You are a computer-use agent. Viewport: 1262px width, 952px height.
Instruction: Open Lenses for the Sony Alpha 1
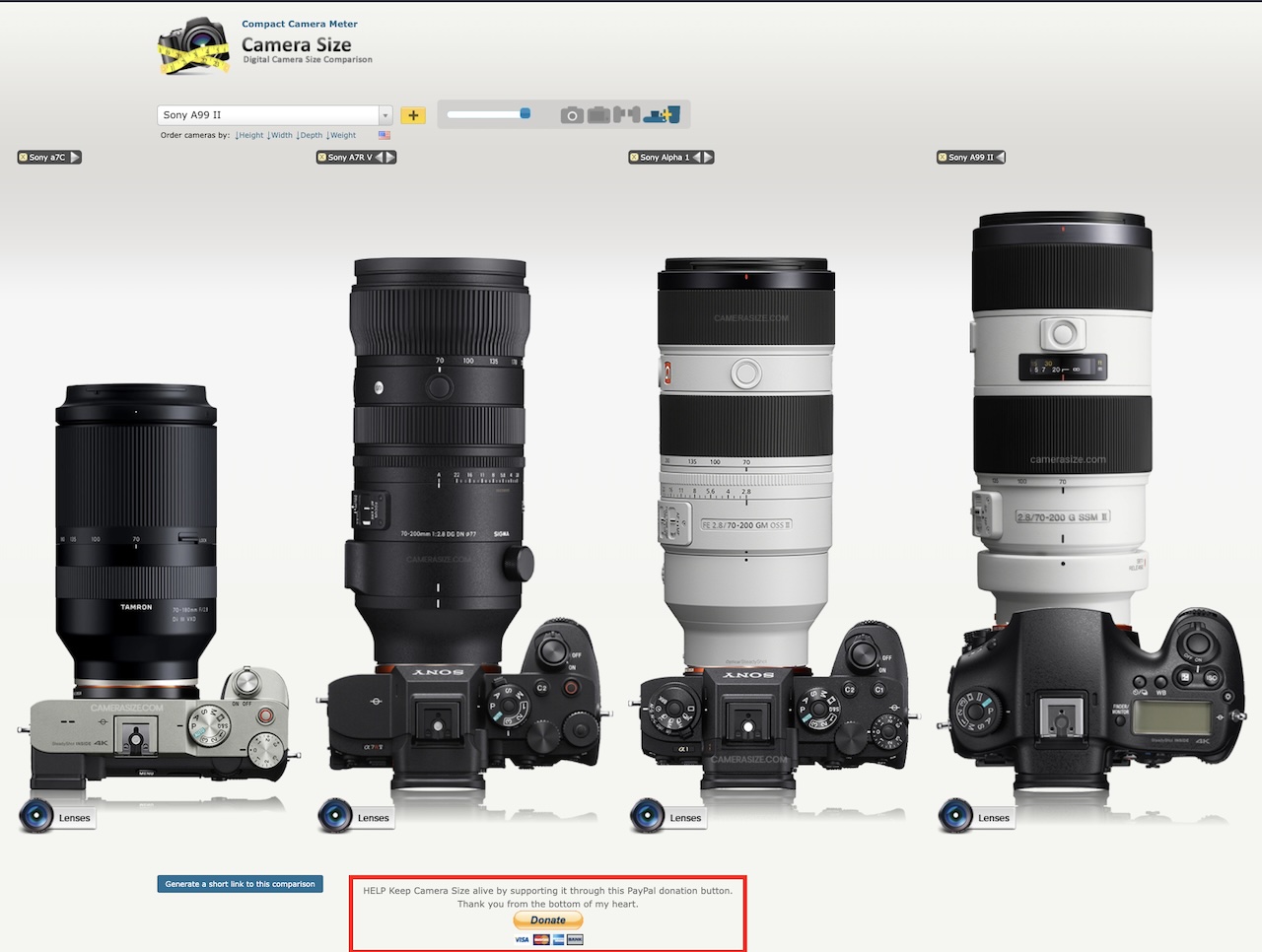click(x=685, y=818)
